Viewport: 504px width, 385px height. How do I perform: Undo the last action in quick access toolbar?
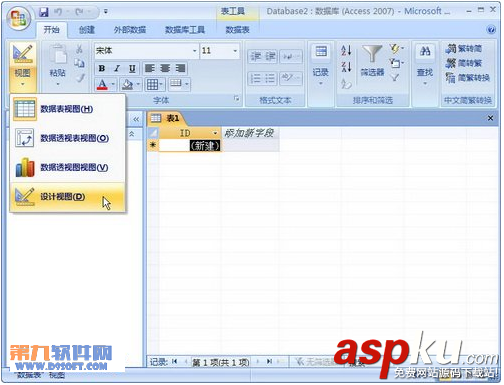click(x=58, y=12)
